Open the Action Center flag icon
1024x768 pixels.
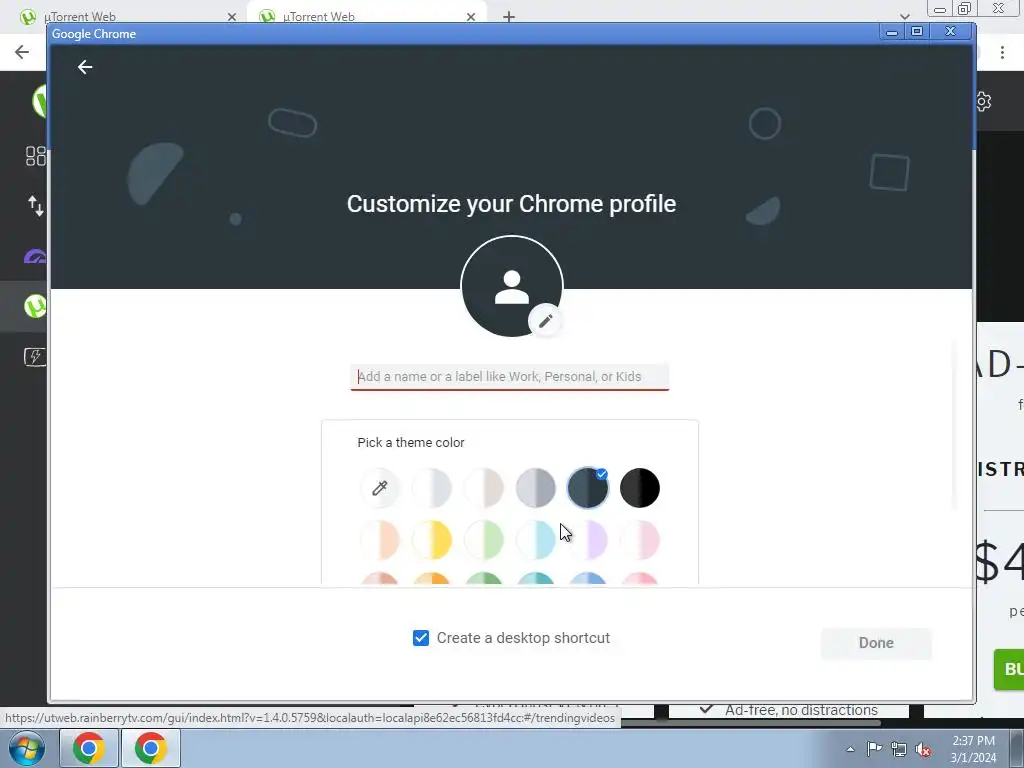tap(874, 749)
